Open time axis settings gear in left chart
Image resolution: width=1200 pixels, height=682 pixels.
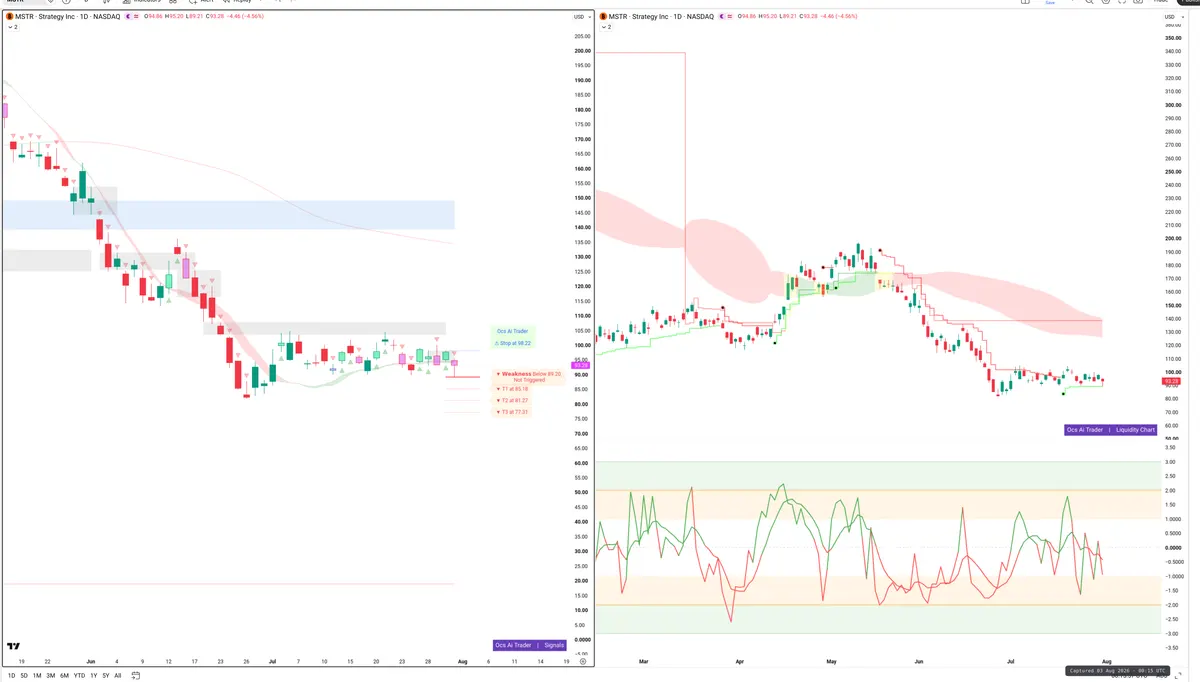point(583,662)
